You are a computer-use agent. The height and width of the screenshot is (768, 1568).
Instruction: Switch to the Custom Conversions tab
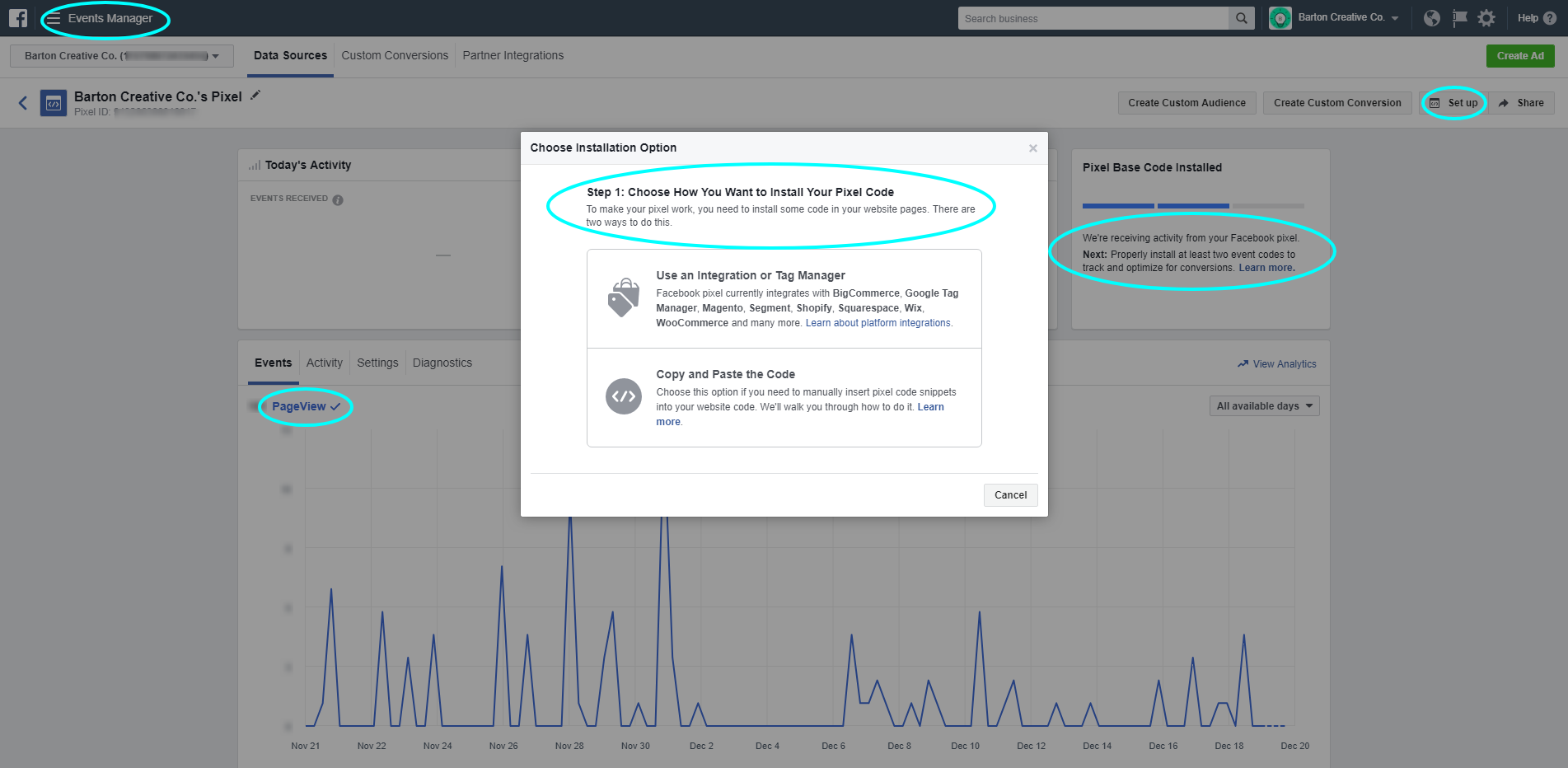[395, 55]
